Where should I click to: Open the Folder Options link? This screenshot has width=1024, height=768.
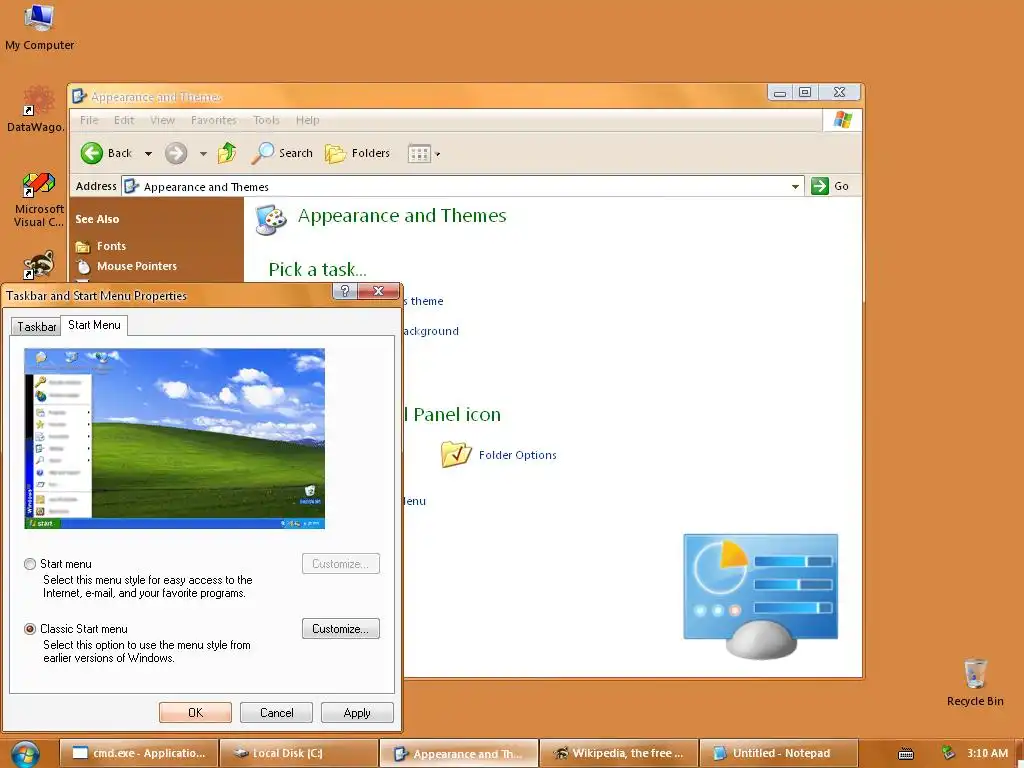(517, 455)
